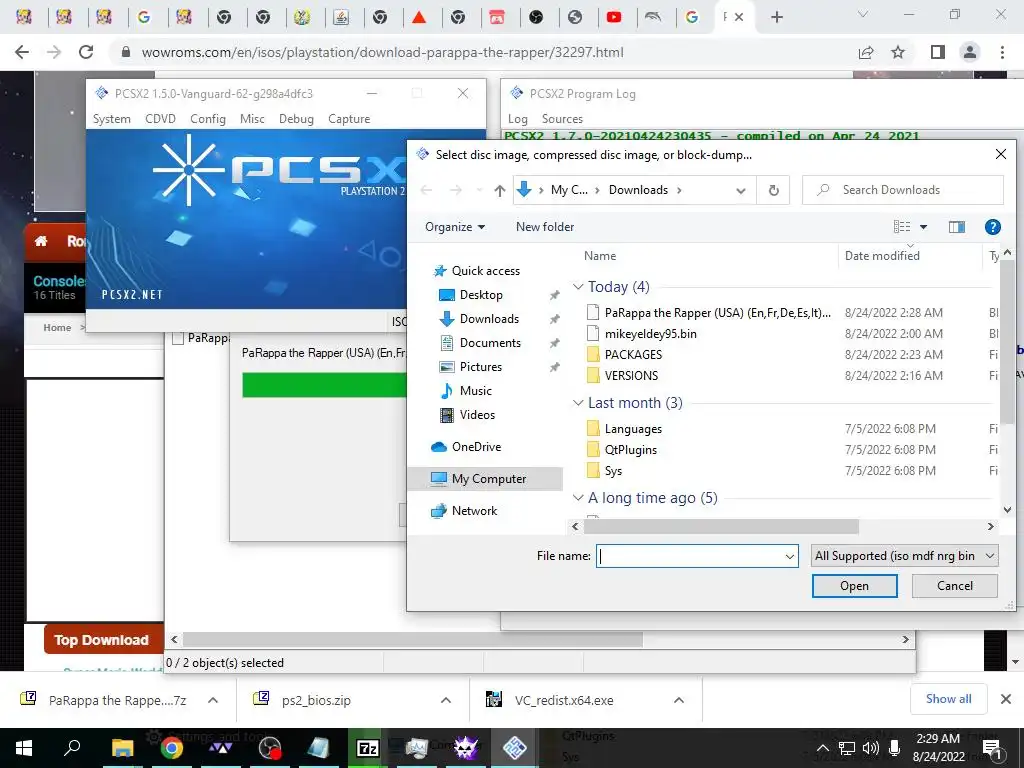Screen dimensions: 1024x768
Task: Select the Languages folder
Action: (x=633, y=429)
